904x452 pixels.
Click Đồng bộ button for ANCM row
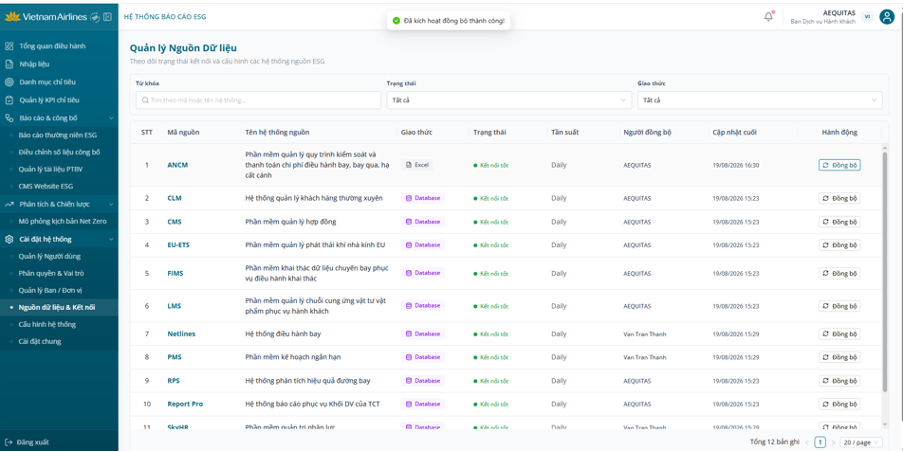click(839, 165)
